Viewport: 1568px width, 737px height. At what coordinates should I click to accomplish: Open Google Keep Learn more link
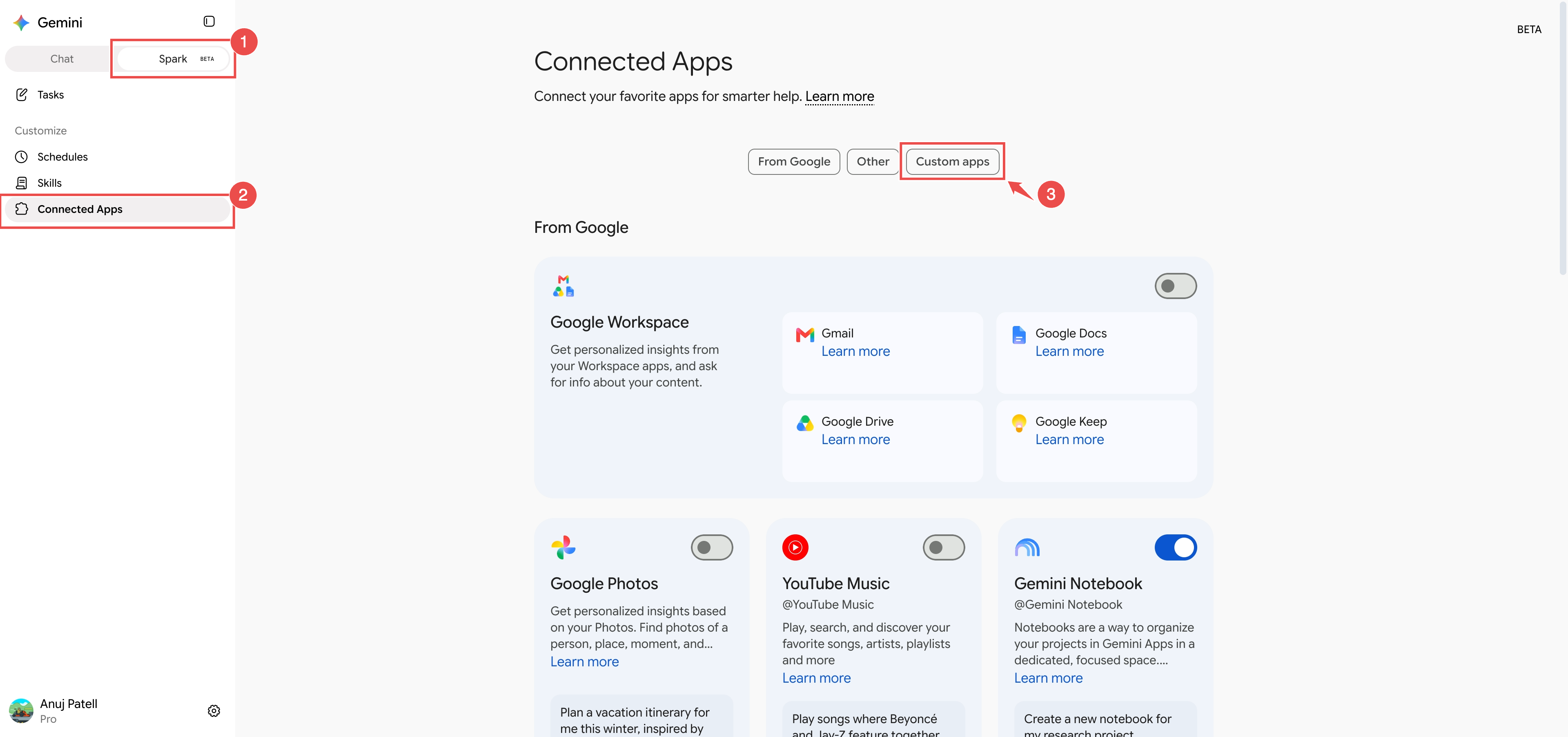point(1069,440)
